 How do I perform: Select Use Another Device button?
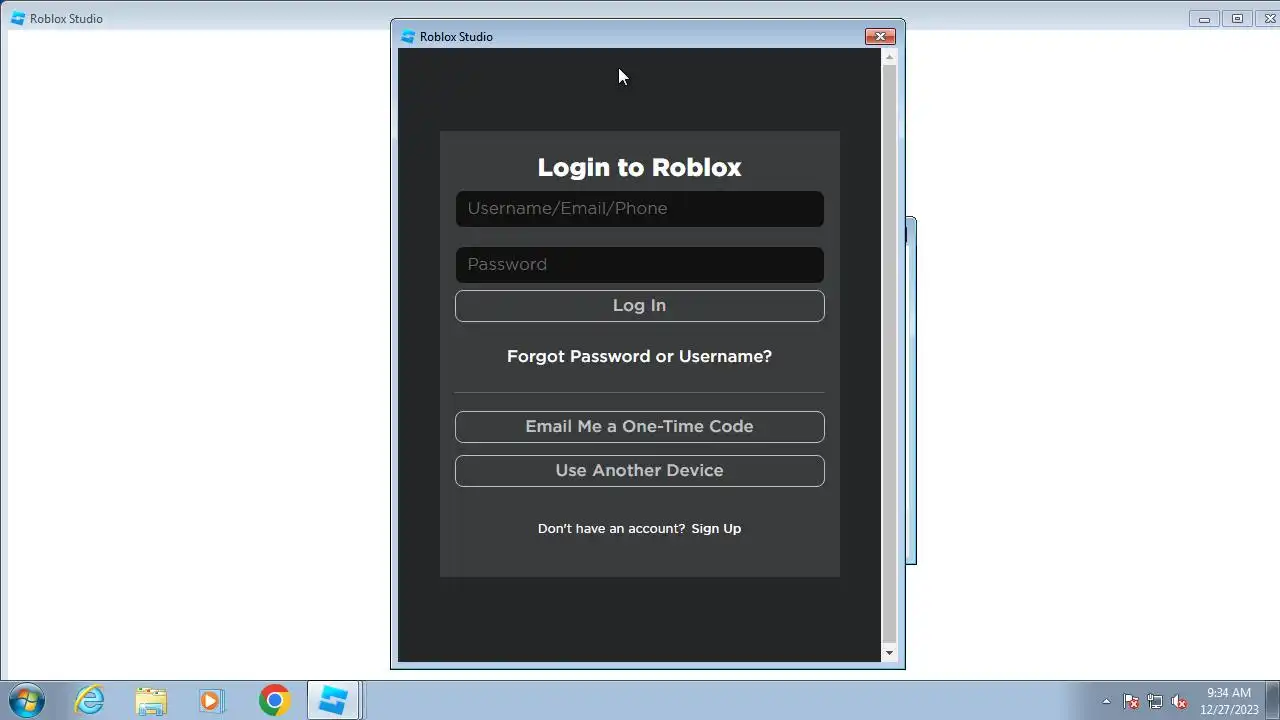click(x=639, y=471)
